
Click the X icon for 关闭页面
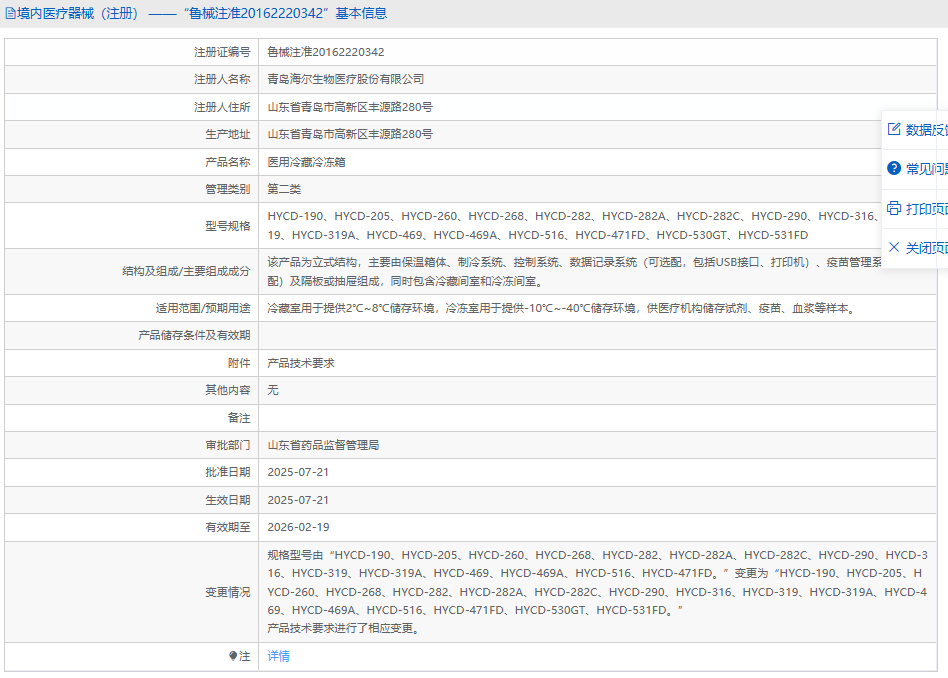(x=894, y=247)
